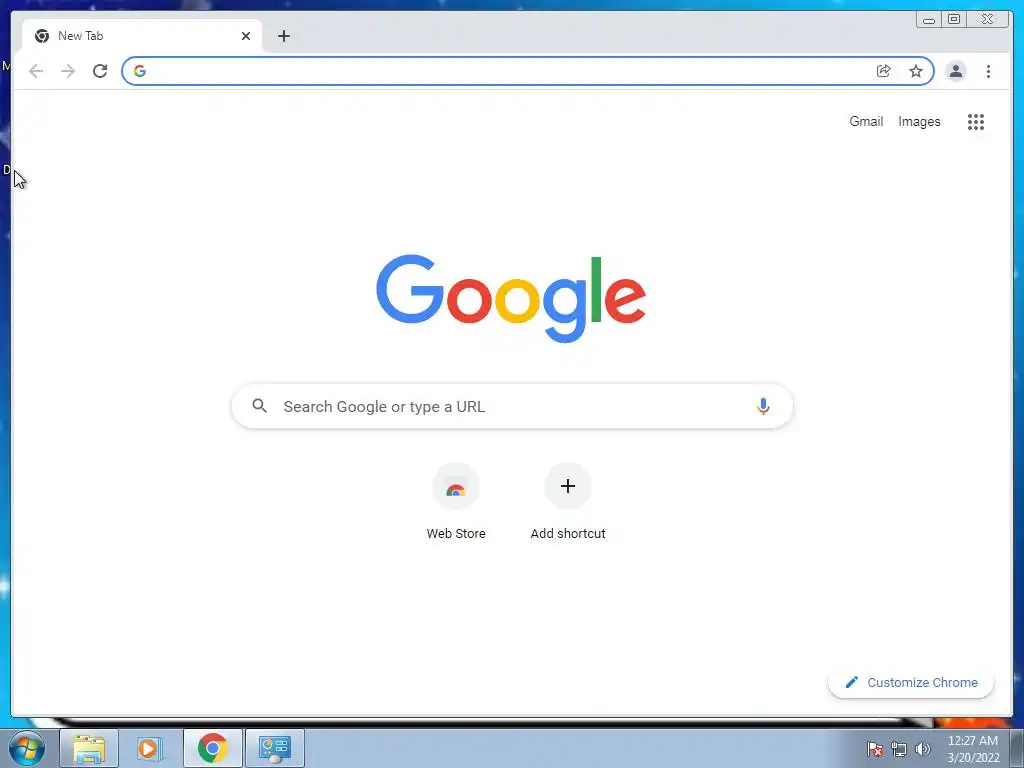Click the Google icon in the address bar

click(140, 71)
